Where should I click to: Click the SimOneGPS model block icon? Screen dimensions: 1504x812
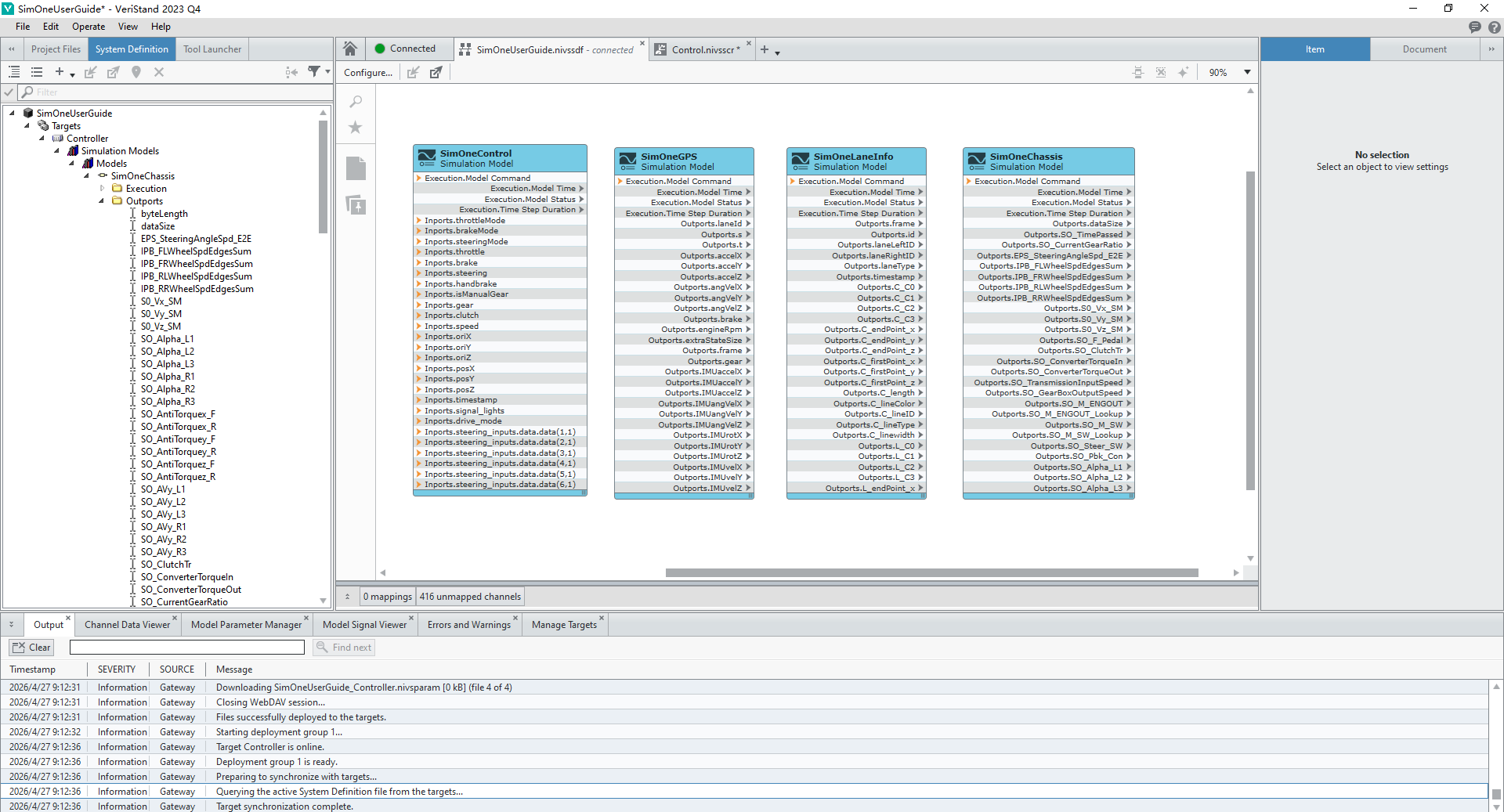(x=628, y=161)
